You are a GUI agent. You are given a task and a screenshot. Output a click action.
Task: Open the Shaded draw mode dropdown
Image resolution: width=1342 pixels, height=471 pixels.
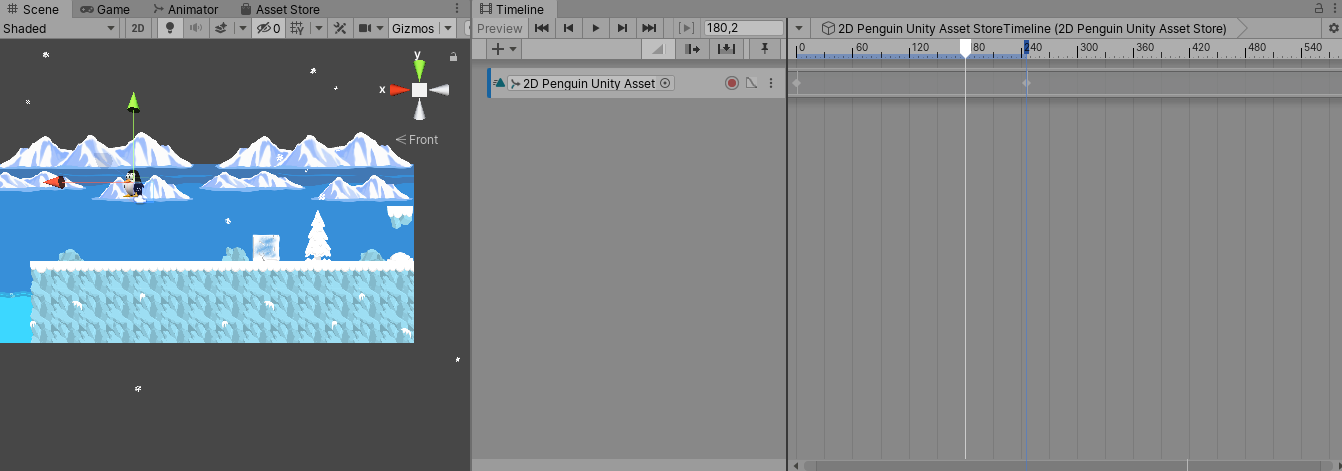[60, 28]
